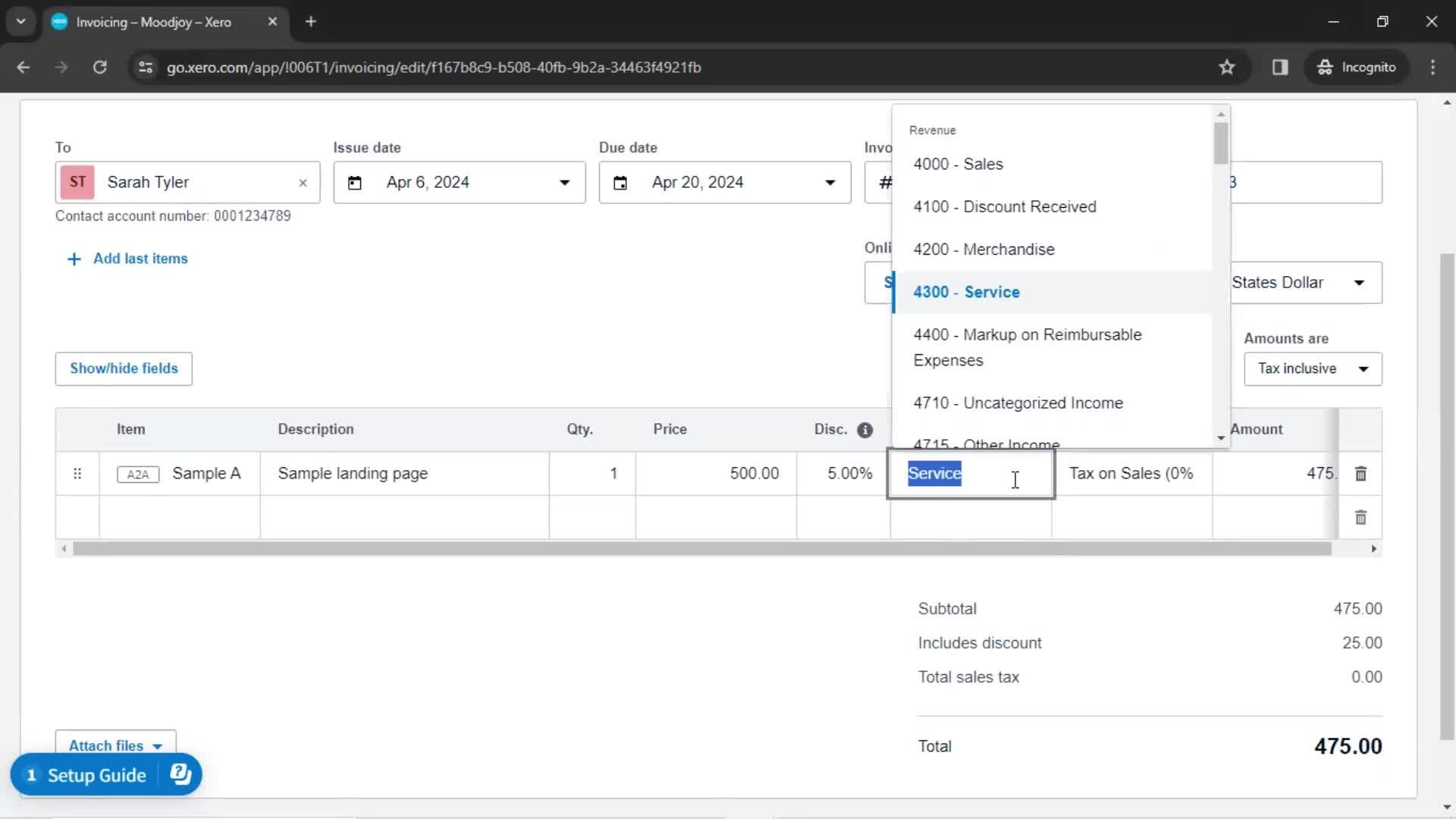This screenshot has width=1456, height=819.
Task: Click the Due date Apr 20, 2024 field
Action: point(725,183)
